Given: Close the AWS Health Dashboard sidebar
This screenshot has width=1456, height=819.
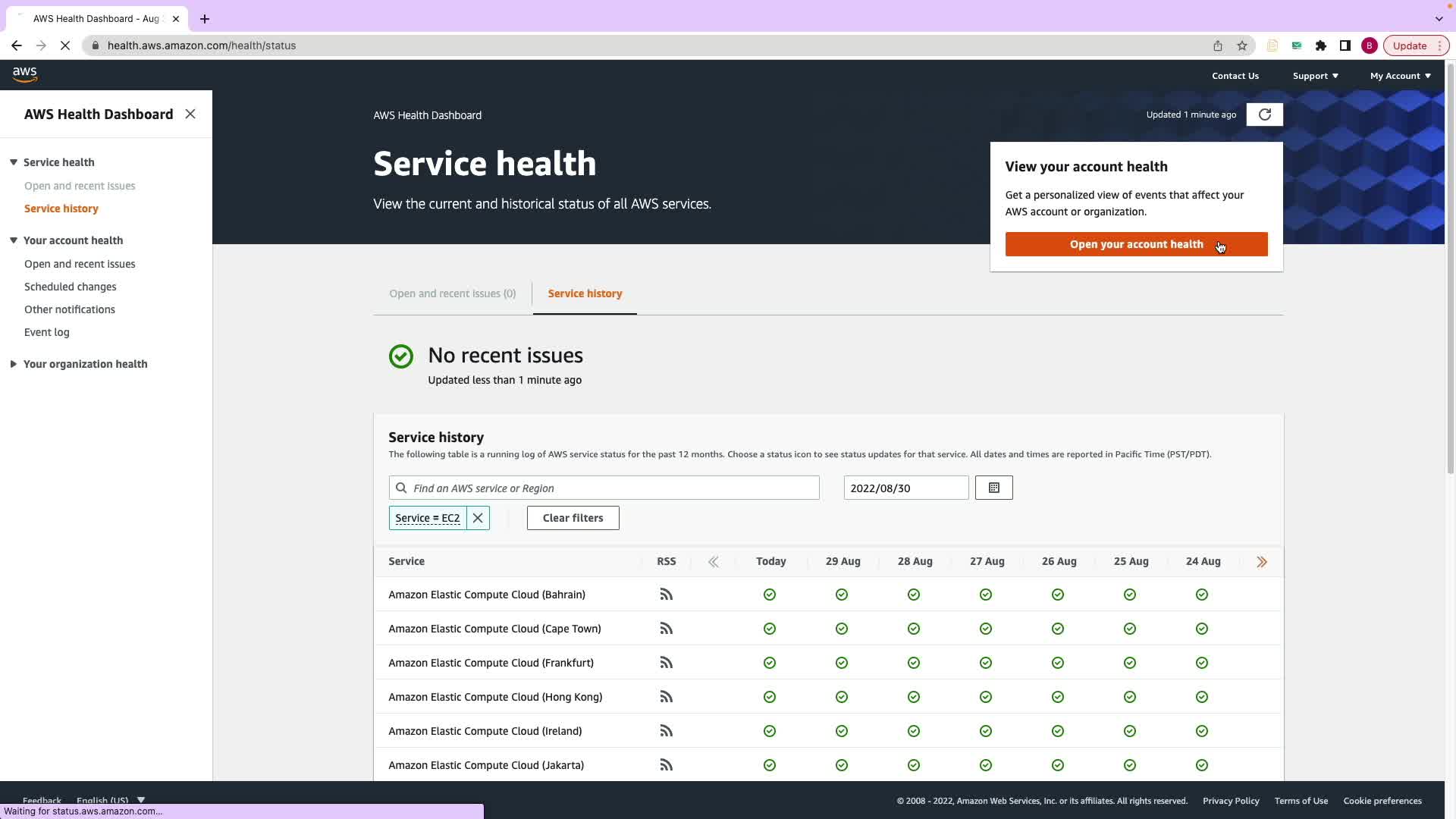Looking at the screenshot, I should (190, 114).
